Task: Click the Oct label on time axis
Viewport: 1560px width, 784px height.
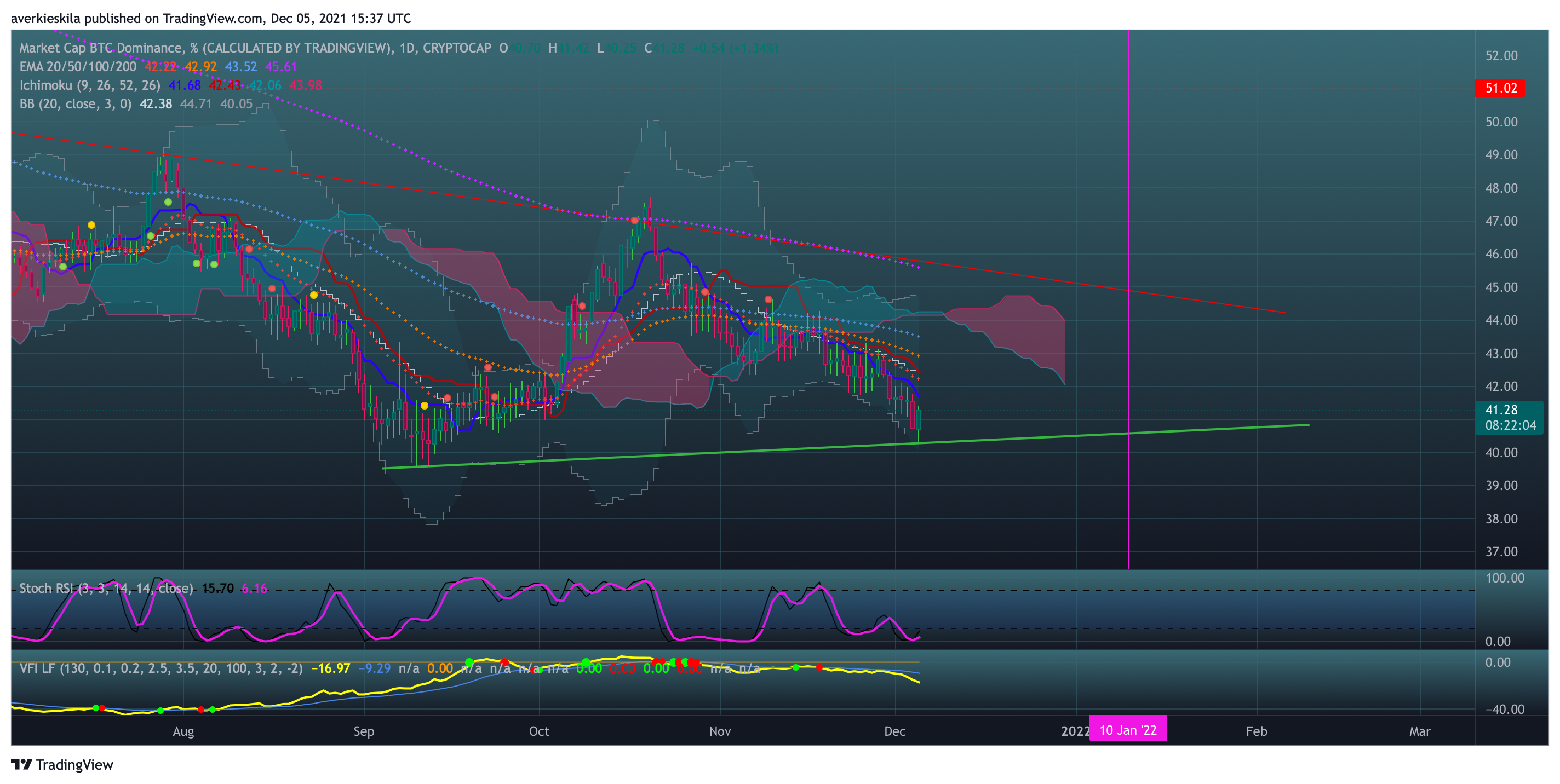Action: pyautogui.click(x=539, y=731)
